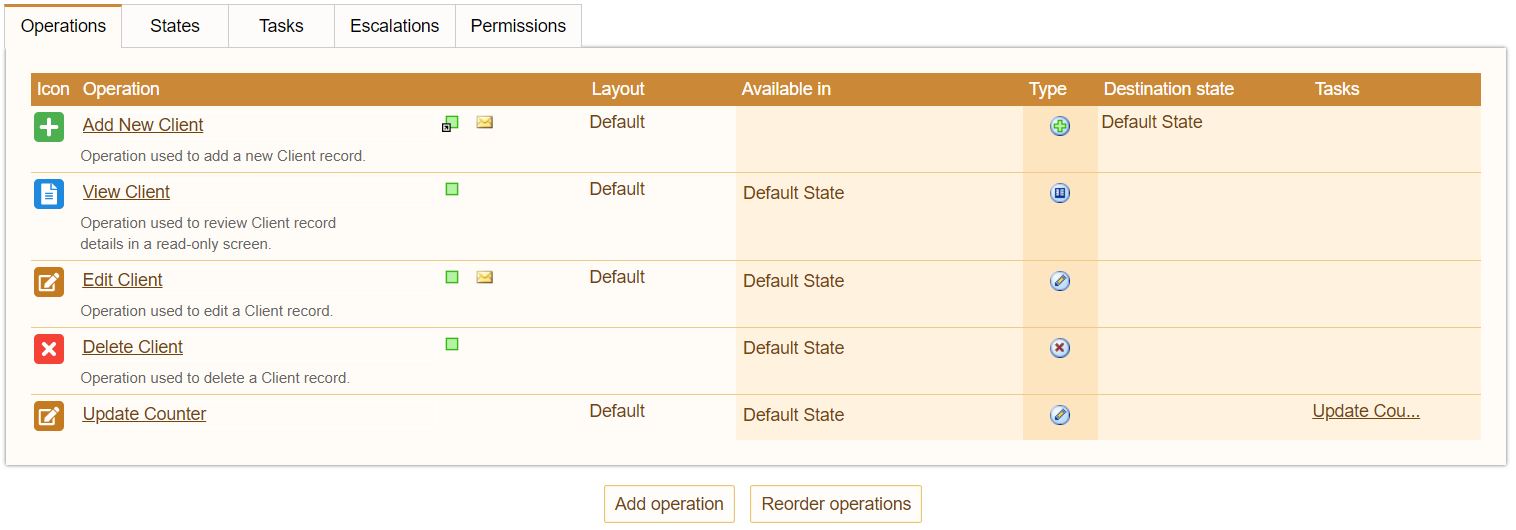Click green square indicator in Delete Client row

point(452,344)
